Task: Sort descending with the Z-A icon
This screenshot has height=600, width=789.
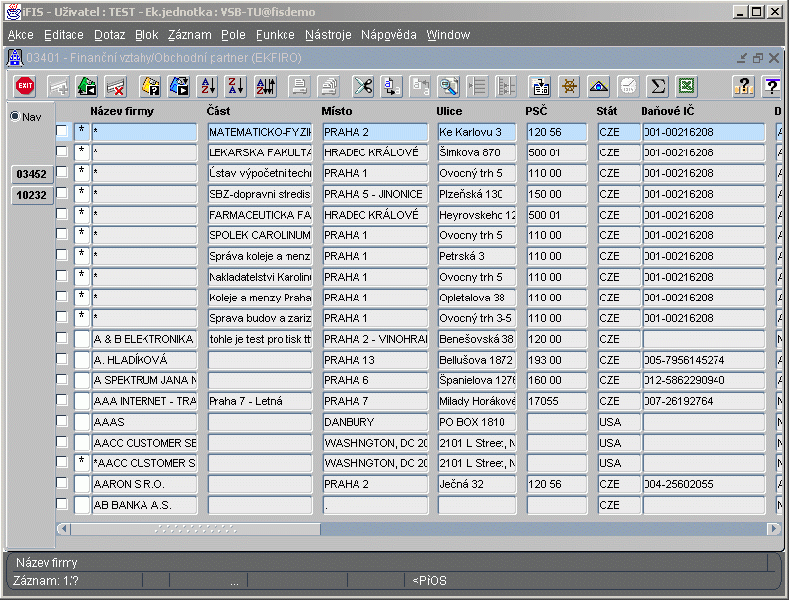Action: coord(236,86)
